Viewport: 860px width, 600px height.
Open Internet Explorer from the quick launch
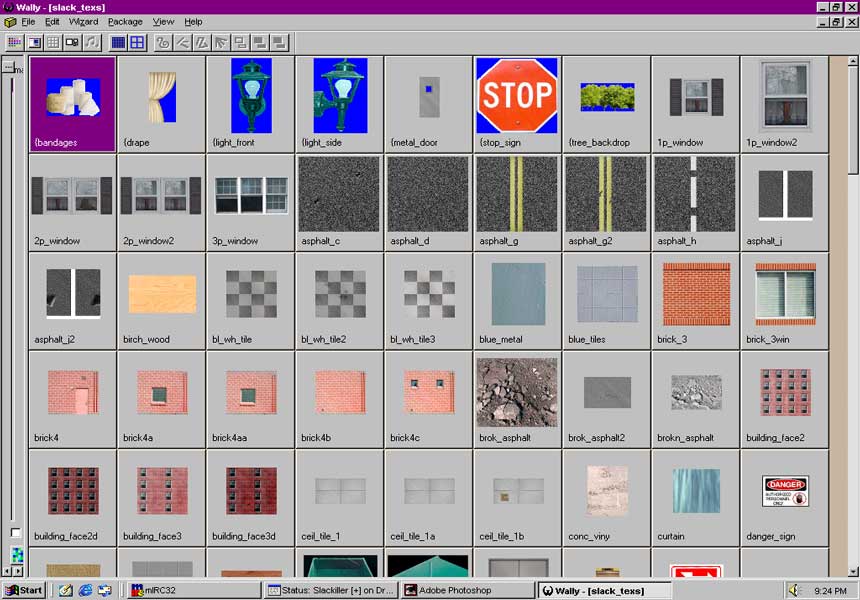coord(85,590)
